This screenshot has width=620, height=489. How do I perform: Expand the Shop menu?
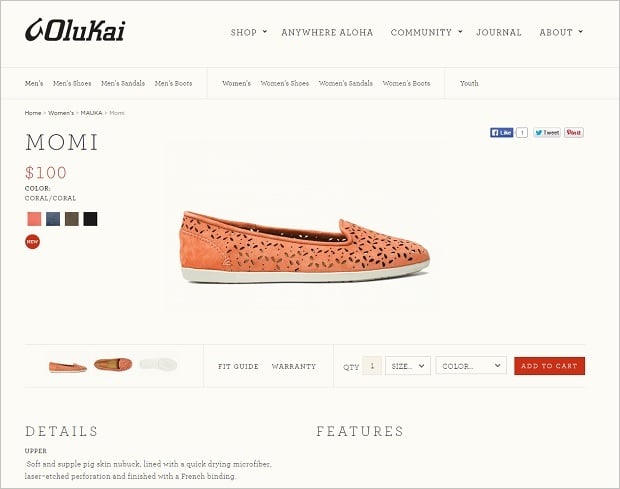click(x=248, y=32)
